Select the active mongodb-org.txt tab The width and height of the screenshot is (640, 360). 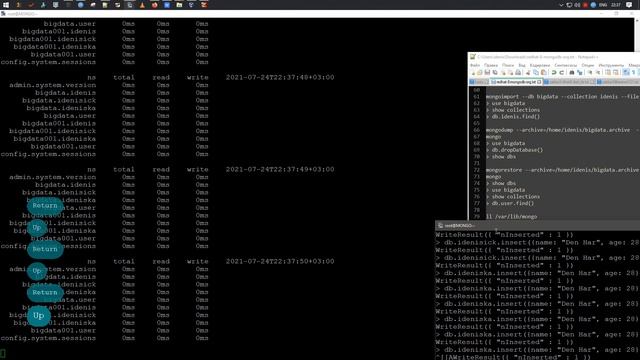point(517,82)
